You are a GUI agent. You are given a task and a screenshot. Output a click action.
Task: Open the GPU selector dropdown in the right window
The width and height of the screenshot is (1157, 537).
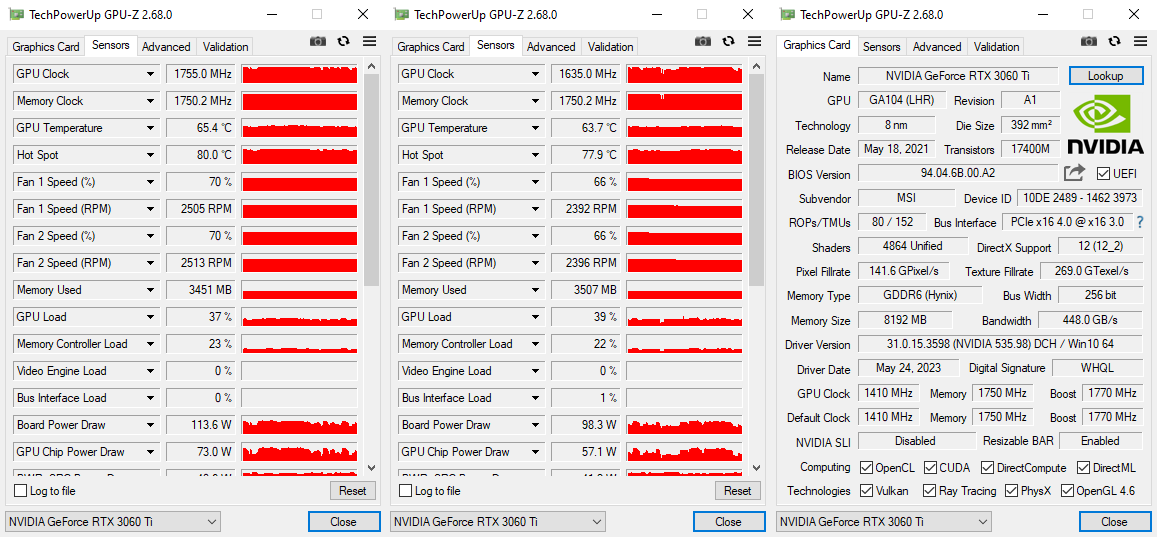pyautogui.click(x=884, y=522)
